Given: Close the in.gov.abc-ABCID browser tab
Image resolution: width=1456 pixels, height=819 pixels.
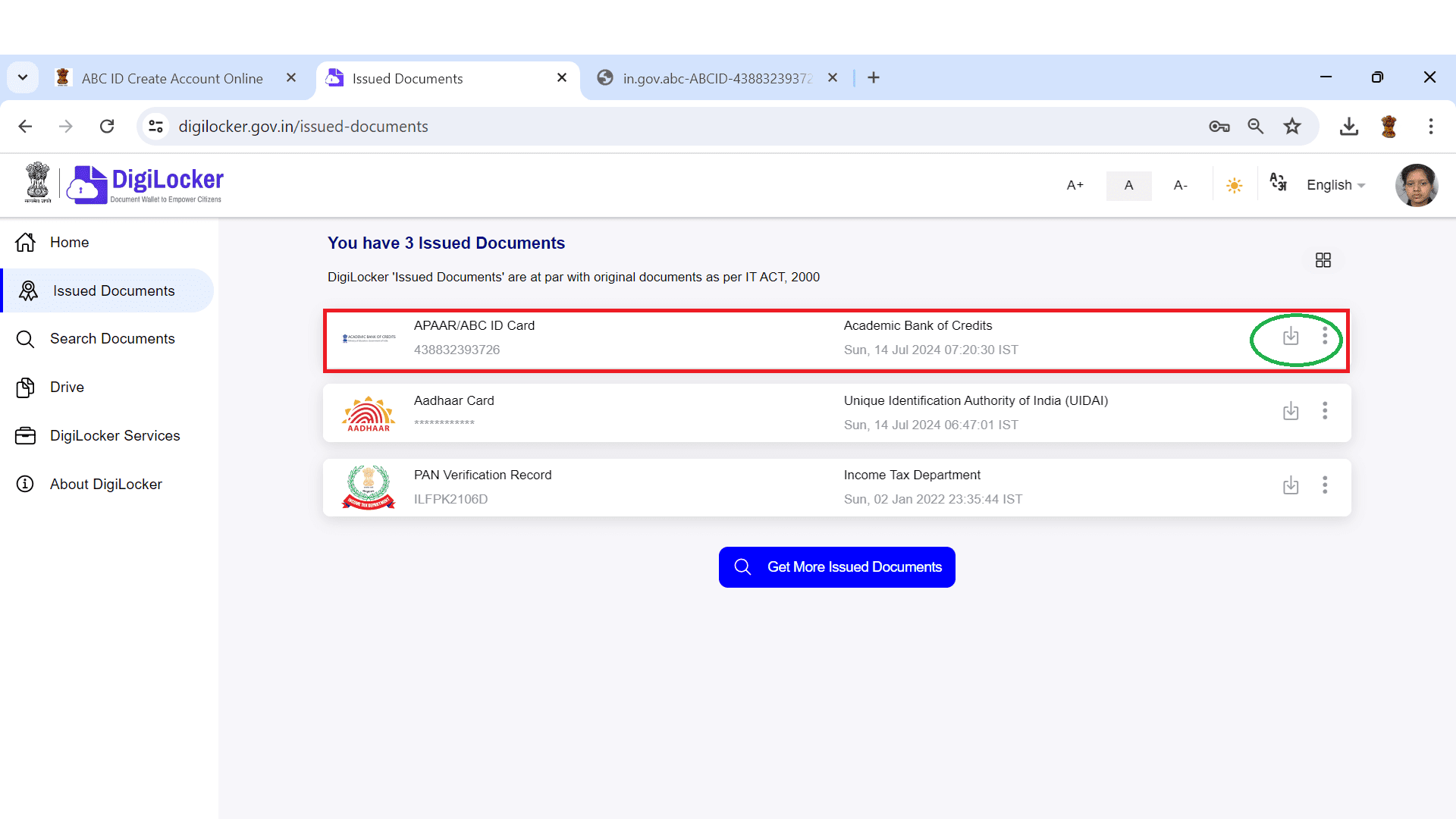Looking at the screenshot, I should pos(833,77).
